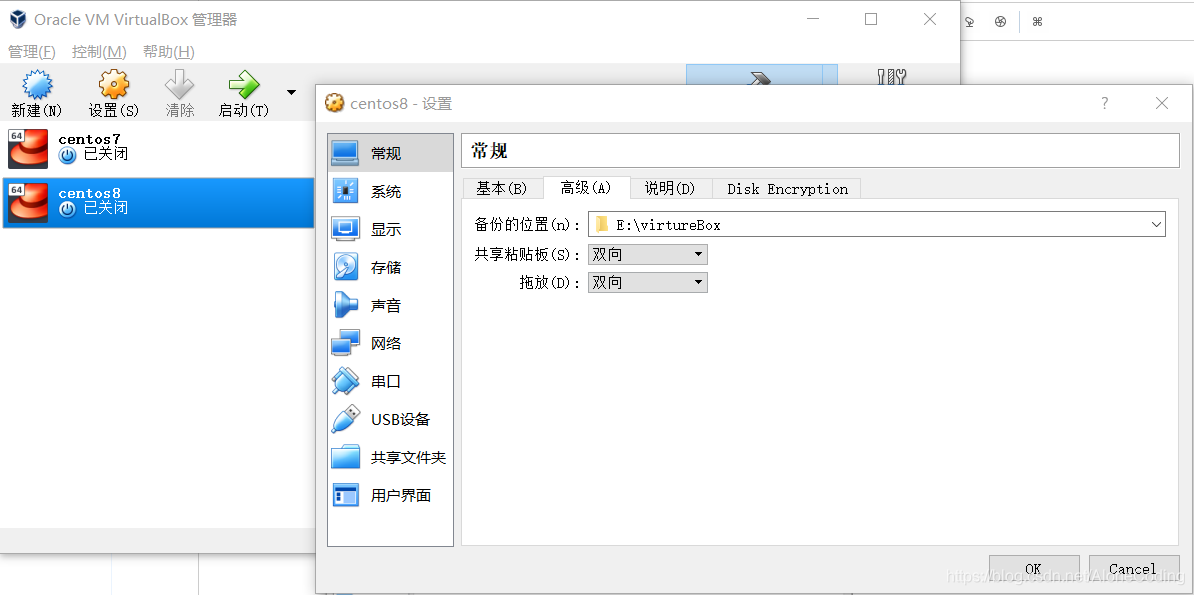Image resolution: width=1194 pixels, height=595 pixels.
Task: Select centos8 VM in the list
Action: [158, 203]
